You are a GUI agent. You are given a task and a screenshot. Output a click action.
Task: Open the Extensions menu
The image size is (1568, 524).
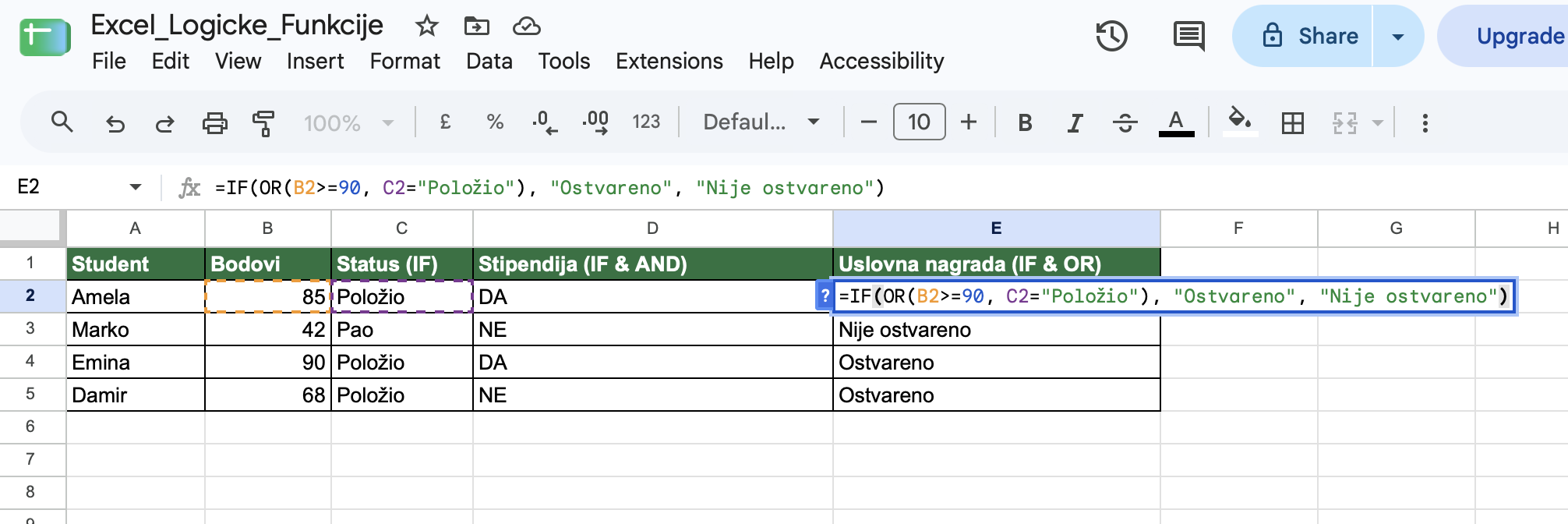coord(669,61)
